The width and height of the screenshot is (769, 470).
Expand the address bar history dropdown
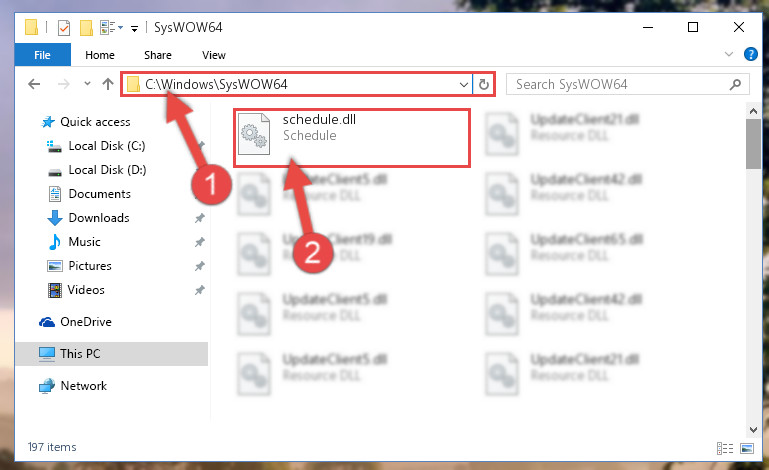point(463,84)
